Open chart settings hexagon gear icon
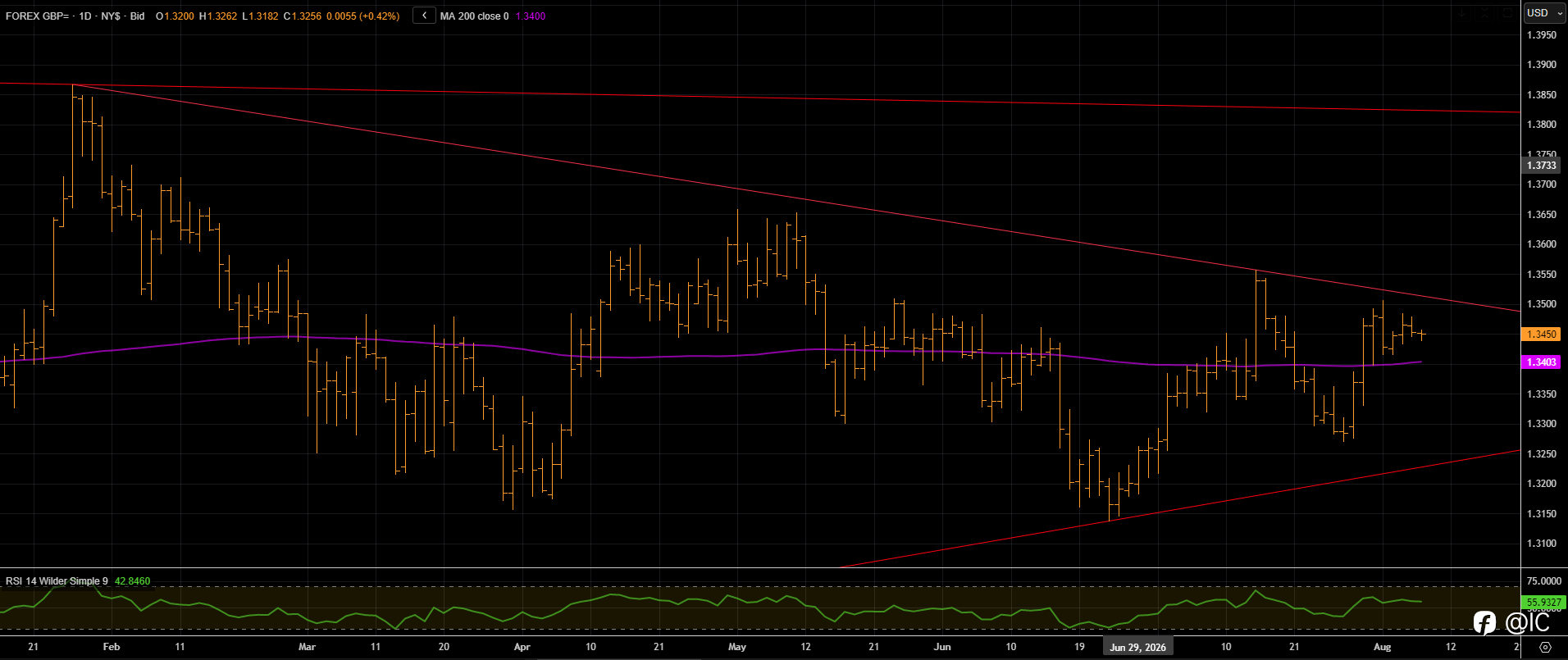Screen dimensions: 1568x660 pos(1545,647)
